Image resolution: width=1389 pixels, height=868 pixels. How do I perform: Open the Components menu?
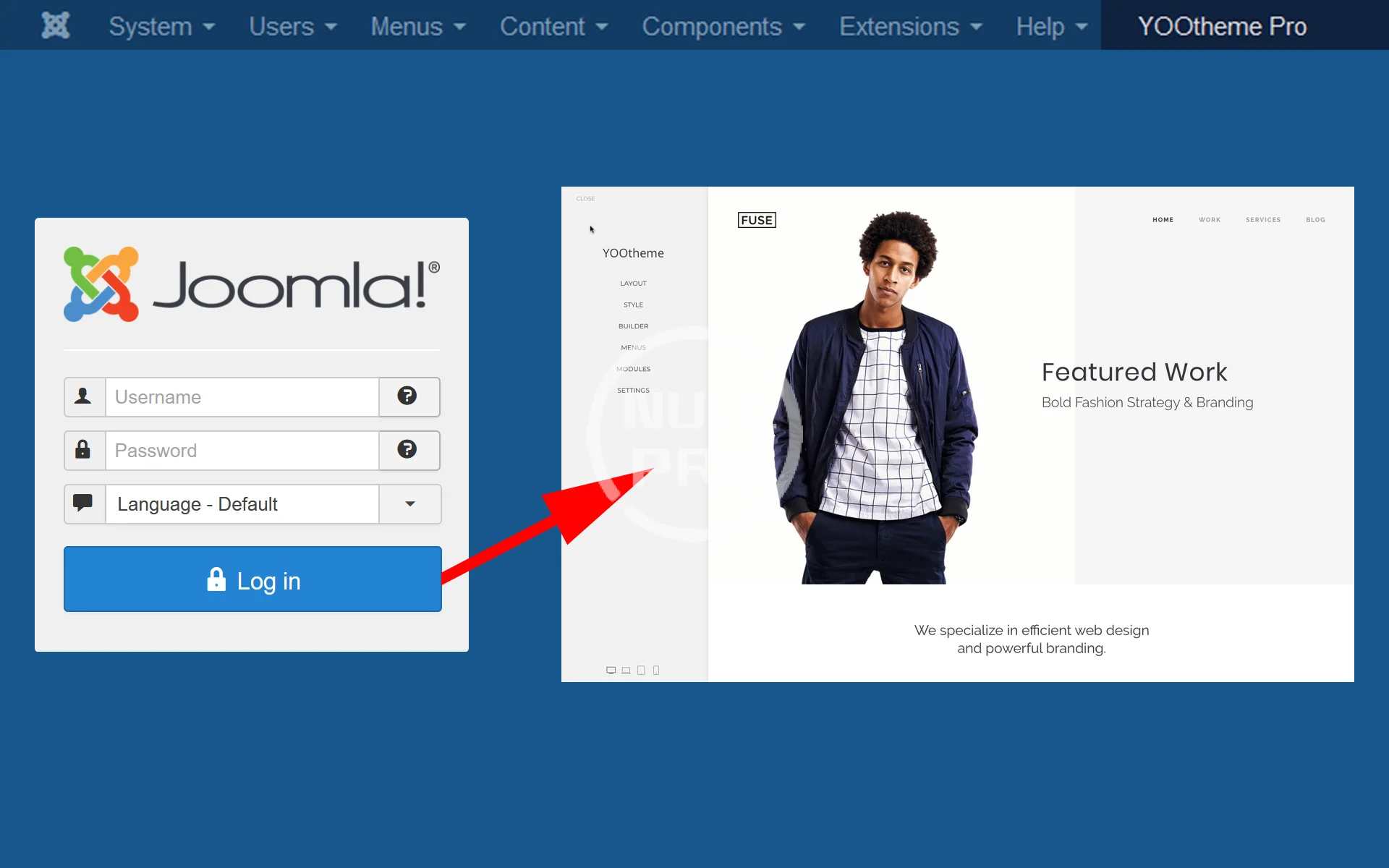[x=723, y=26]
